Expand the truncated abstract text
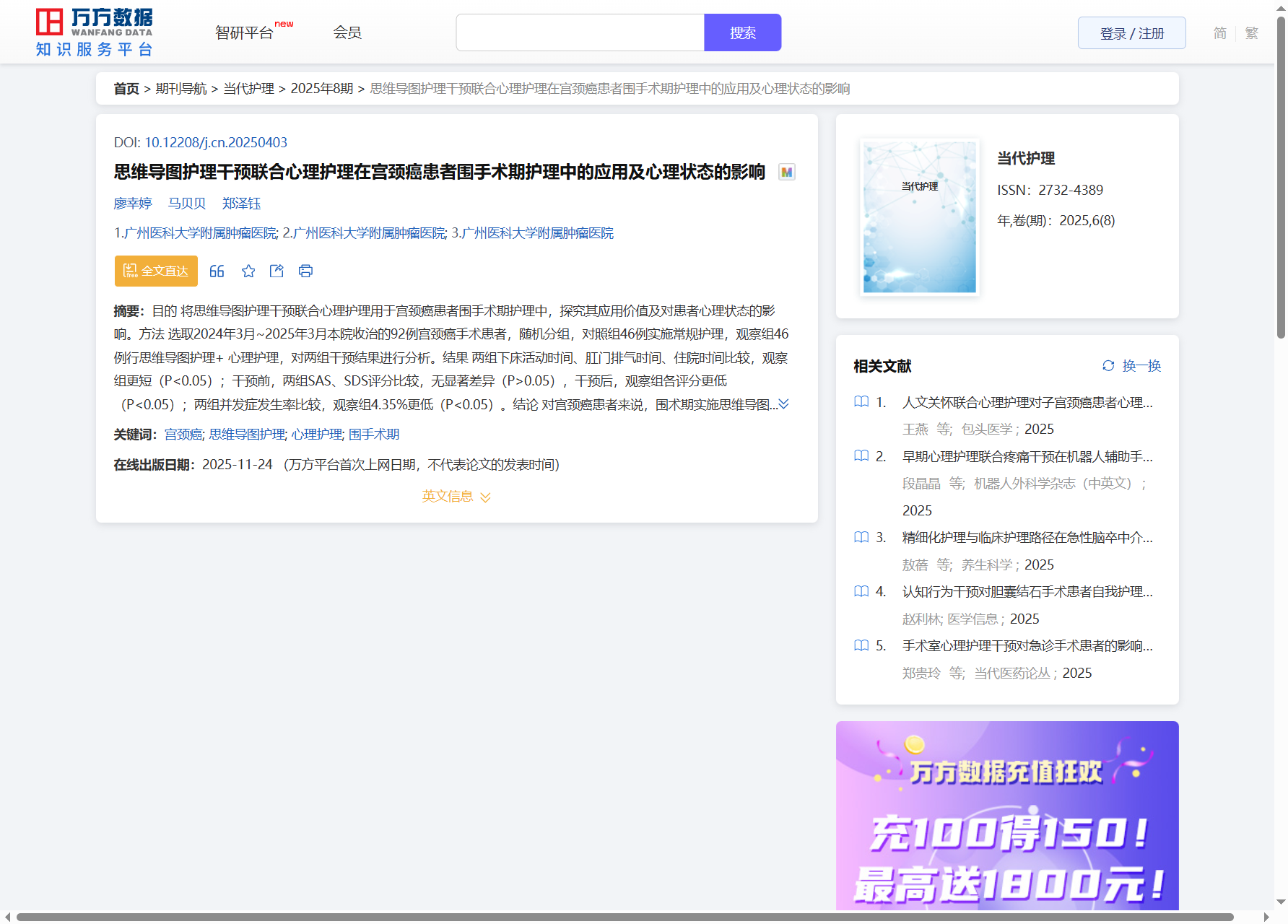This screenshot has height=924, width=1288. (x=784, y=404)
